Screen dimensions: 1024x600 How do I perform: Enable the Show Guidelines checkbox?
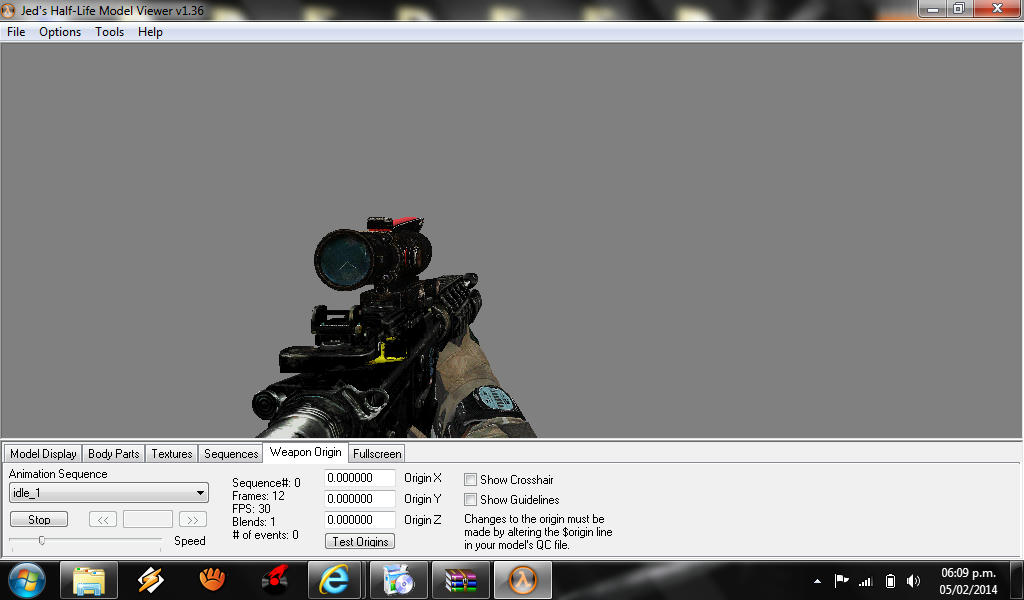tap(470, 499)
